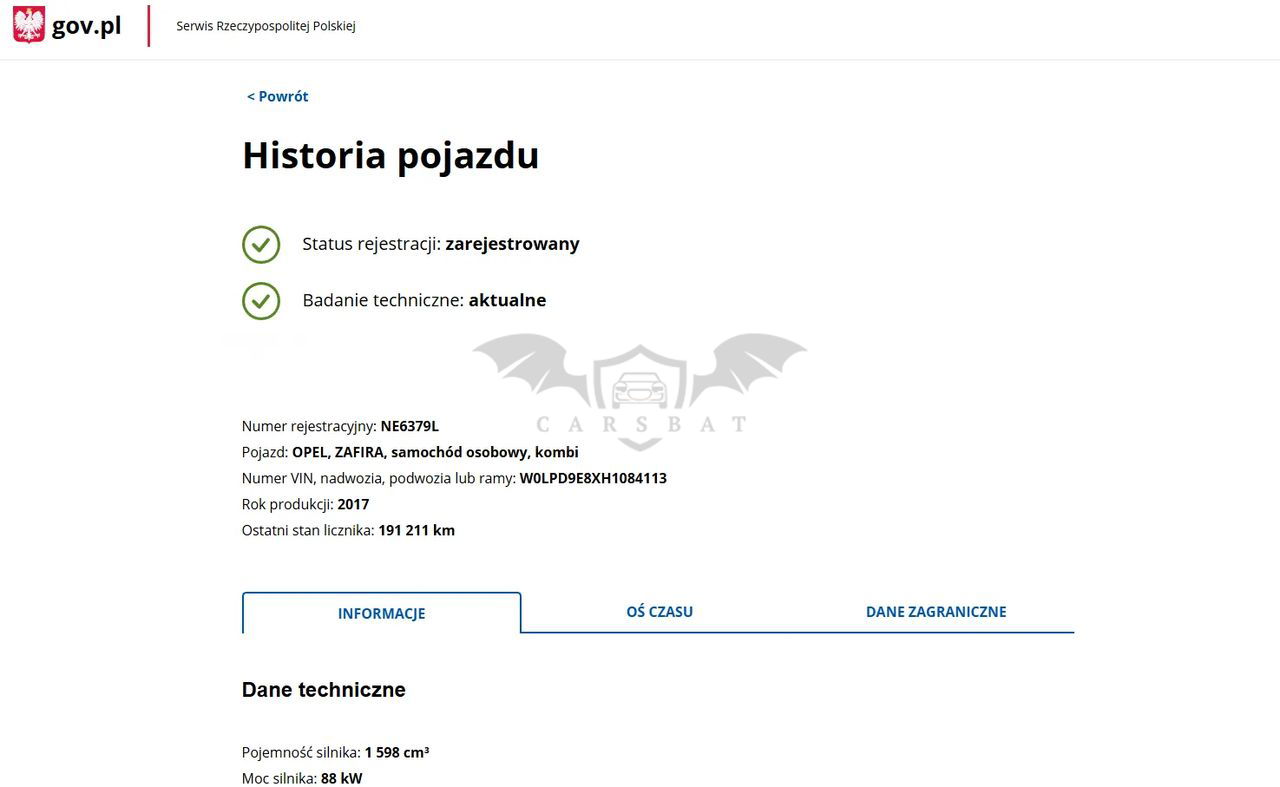This screenshot has height=787, width=1280.
Task: Click the Dane techniczne section heading
Action: click(323, 690)
